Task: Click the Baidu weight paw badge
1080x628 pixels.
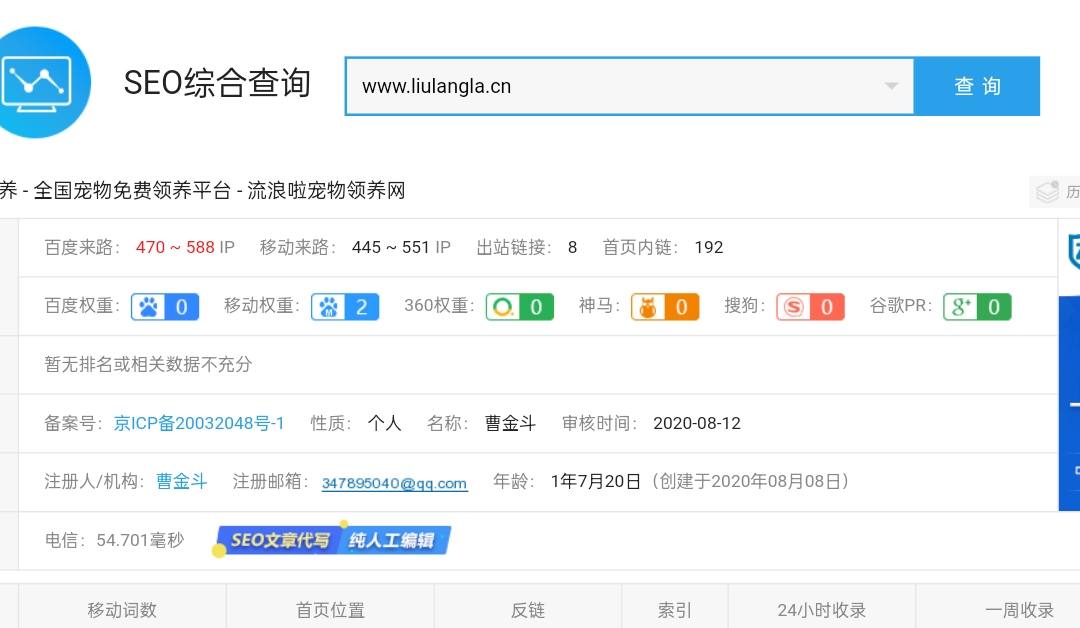Action: tap(165, 307)
